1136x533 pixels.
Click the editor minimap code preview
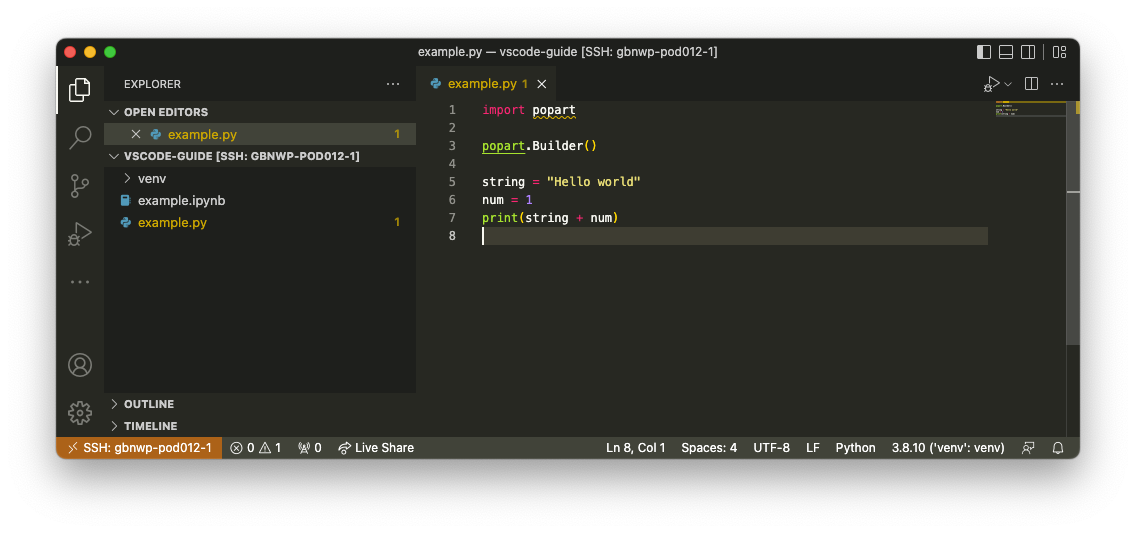pyautogui.click(x=1018, y=109)
